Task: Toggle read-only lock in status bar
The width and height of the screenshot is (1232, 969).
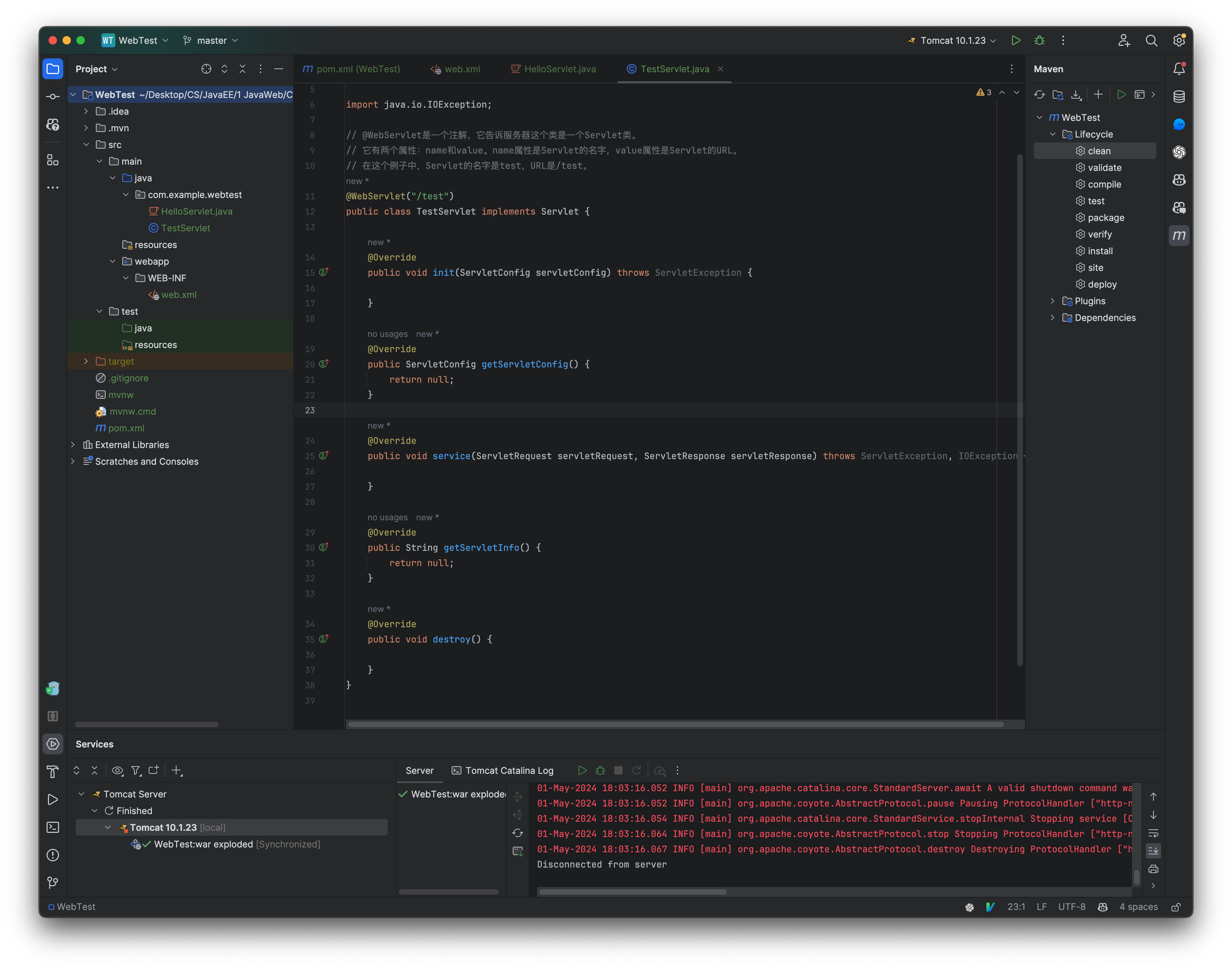Action: 1176,907
